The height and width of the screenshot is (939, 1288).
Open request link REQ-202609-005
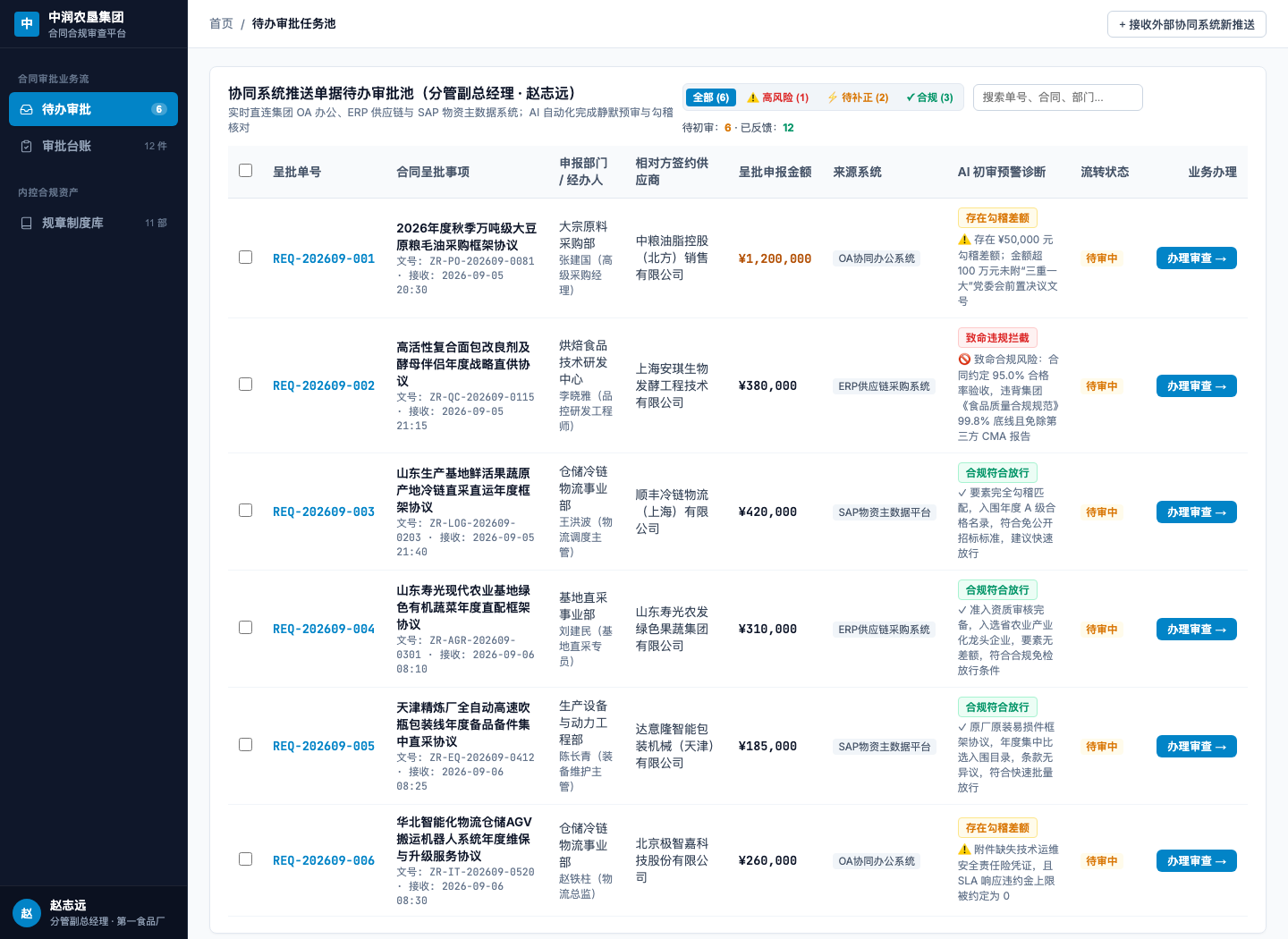(324, 746)
